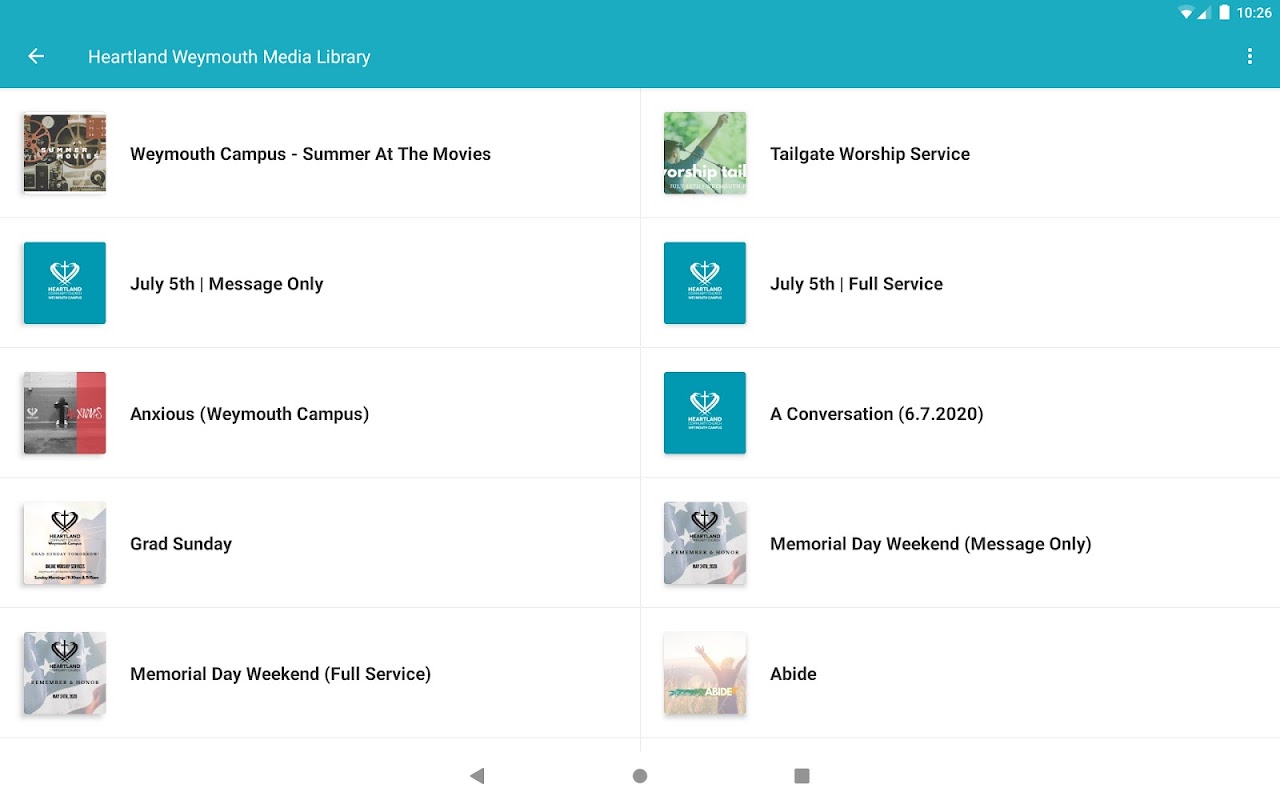Tap the Tailgate Worship Service thumbnail
Viewport: 1280px width, 800px height.
[705, 153]
